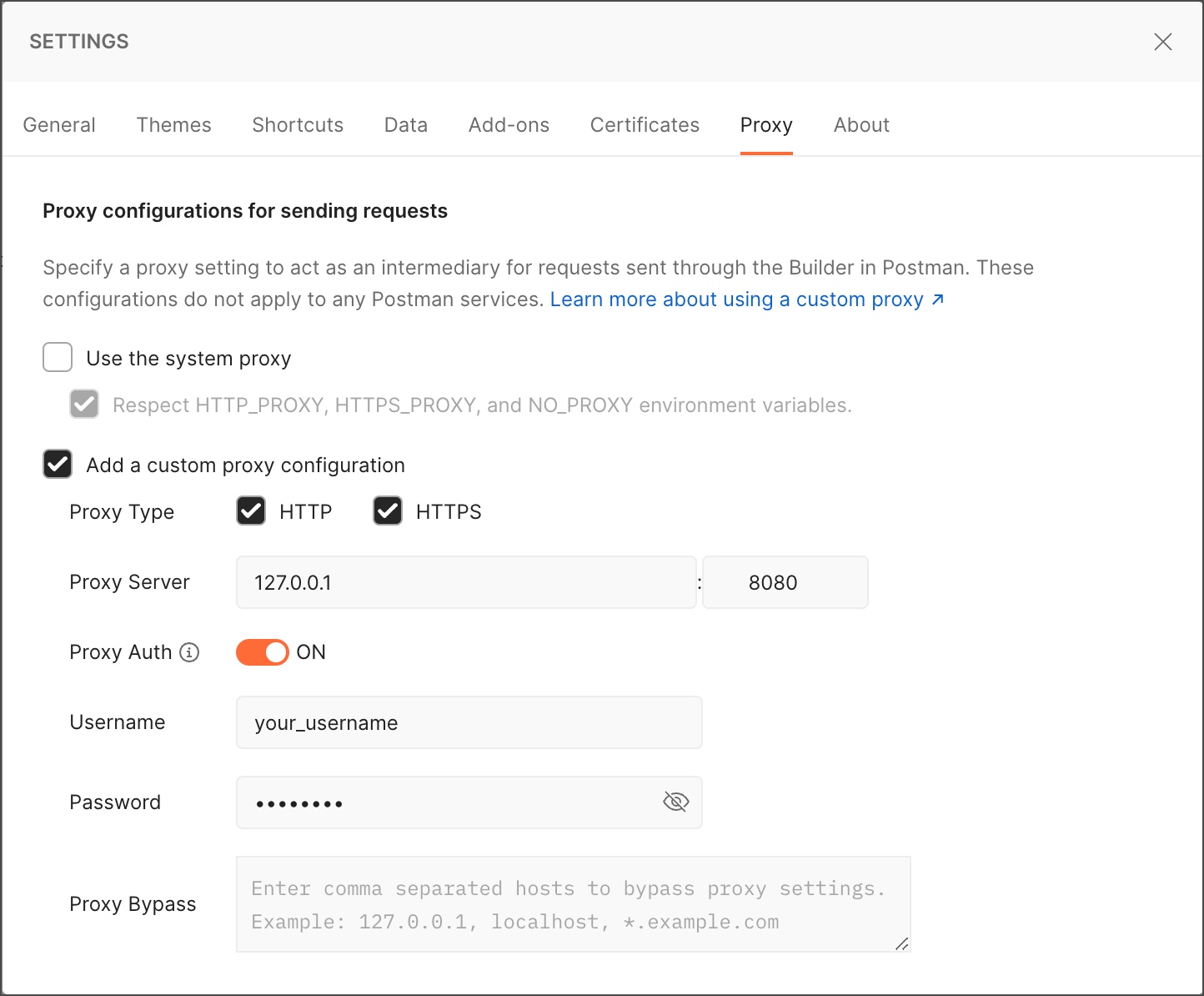Open the custom proxy documentation link
This screenshot has height=996, width=1204.
tap(737, 299)
